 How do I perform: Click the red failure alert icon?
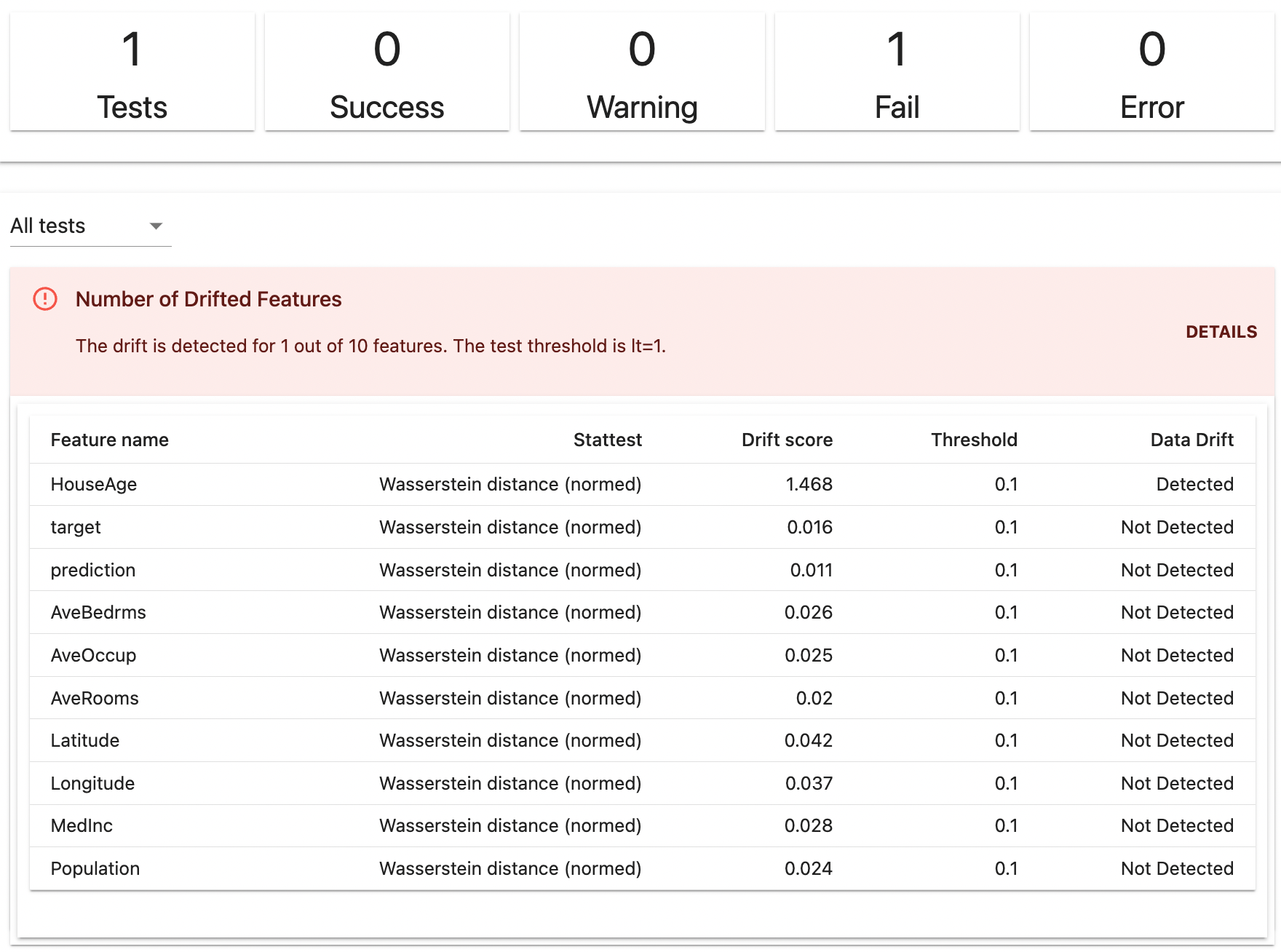point(45,299)
